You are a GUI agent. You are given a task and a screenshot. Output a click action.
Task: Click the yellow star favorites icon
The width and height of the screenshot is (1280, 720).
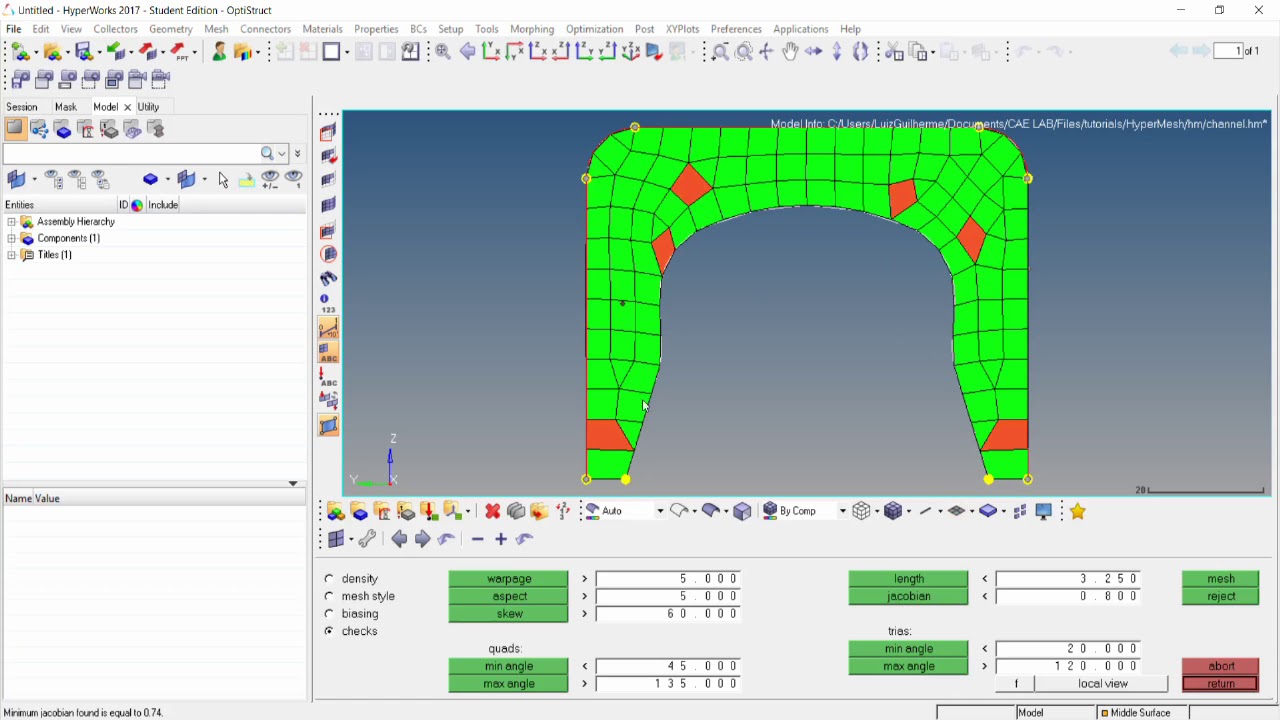tap(1078, 511)
